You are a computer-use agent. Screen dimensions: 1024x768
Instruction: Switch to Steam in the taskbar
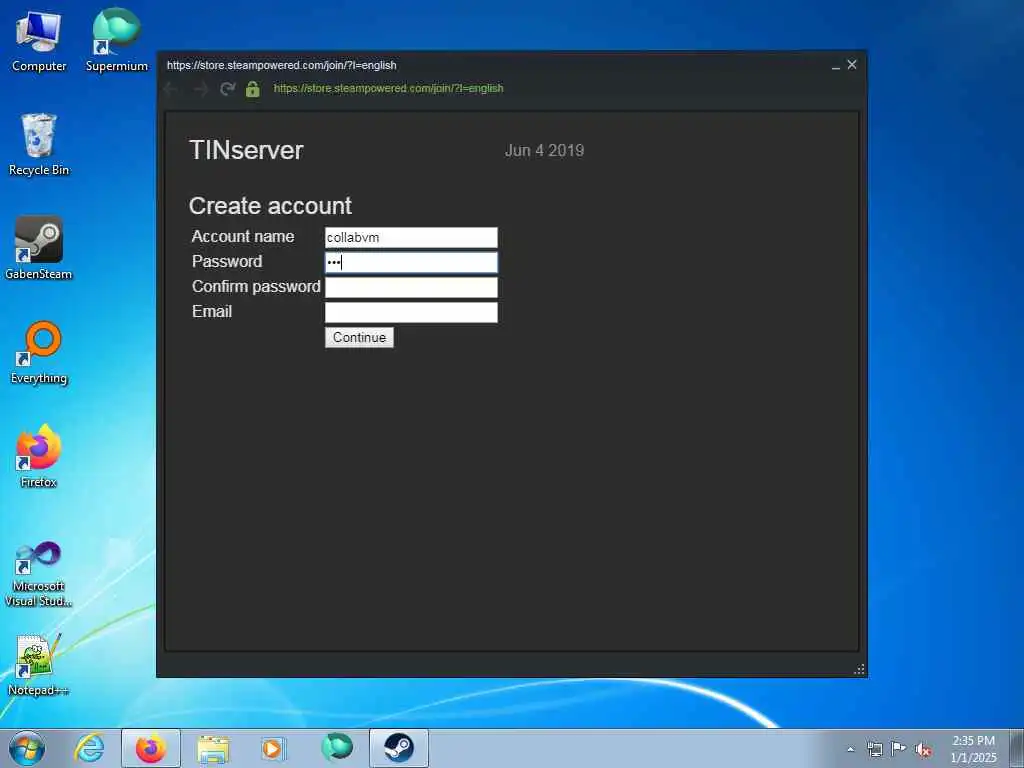399,748
